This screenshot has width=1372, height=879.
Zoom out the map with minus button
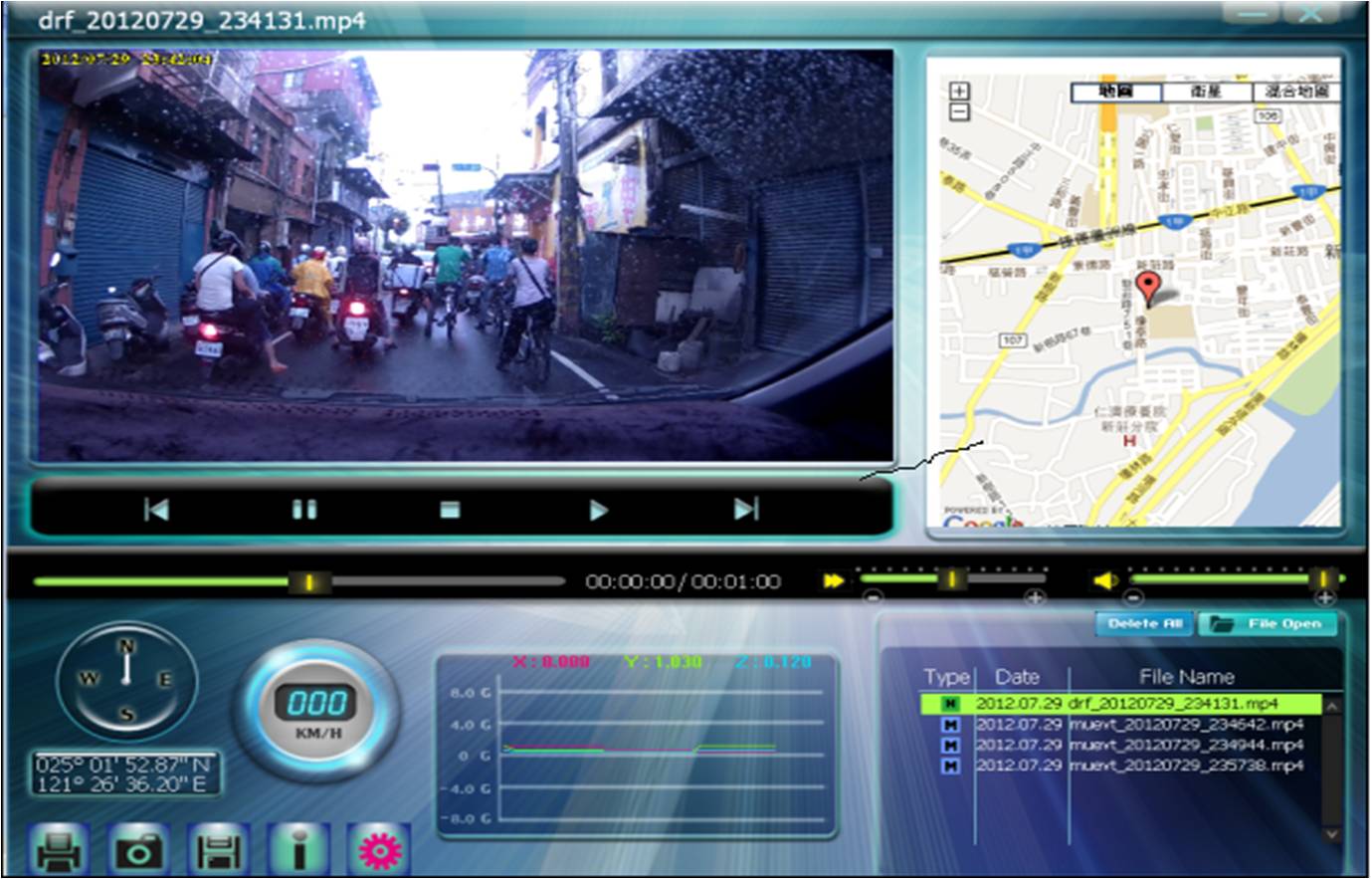point(959,111)
